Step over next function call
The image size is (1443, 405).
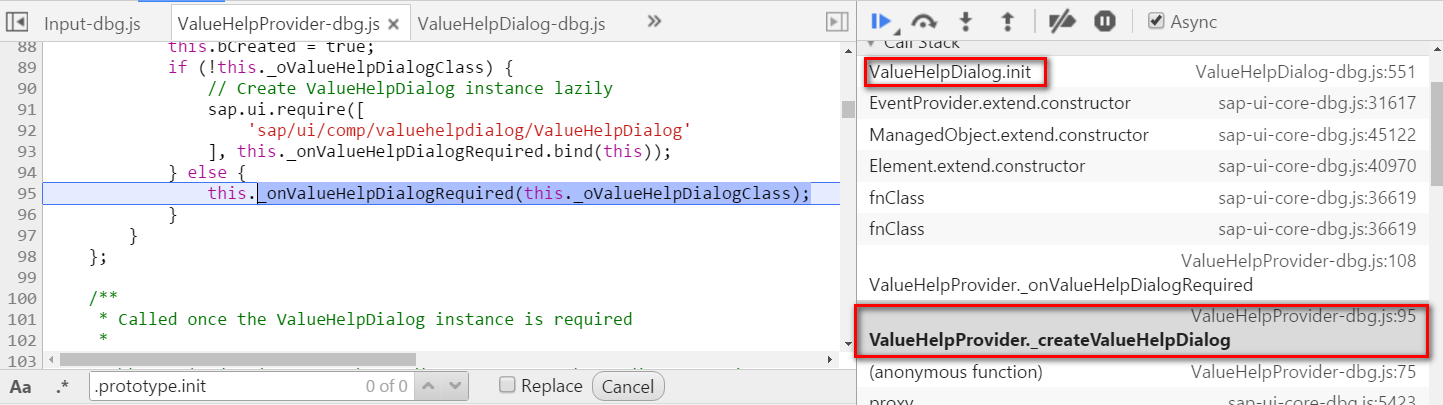(x=925, y=20)
